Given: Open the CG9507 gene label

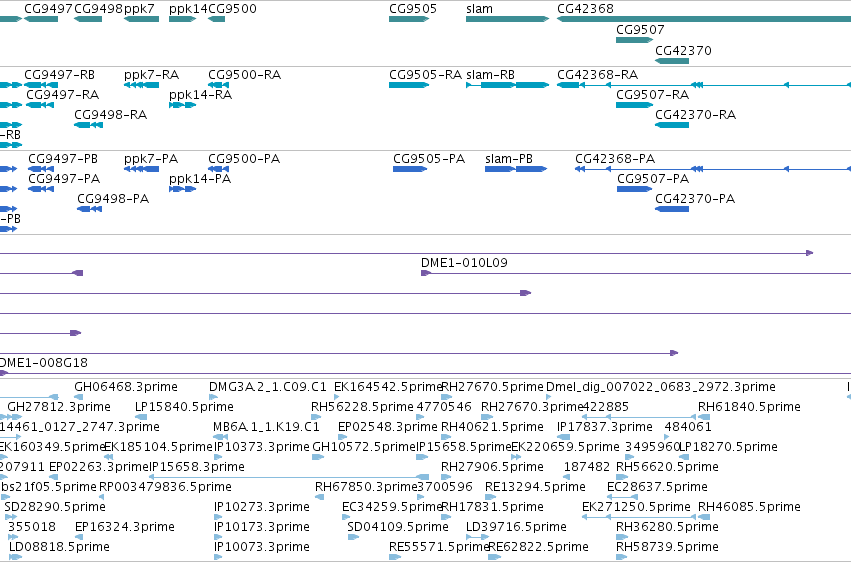Looking at the screenshot, I should [640, 30].
